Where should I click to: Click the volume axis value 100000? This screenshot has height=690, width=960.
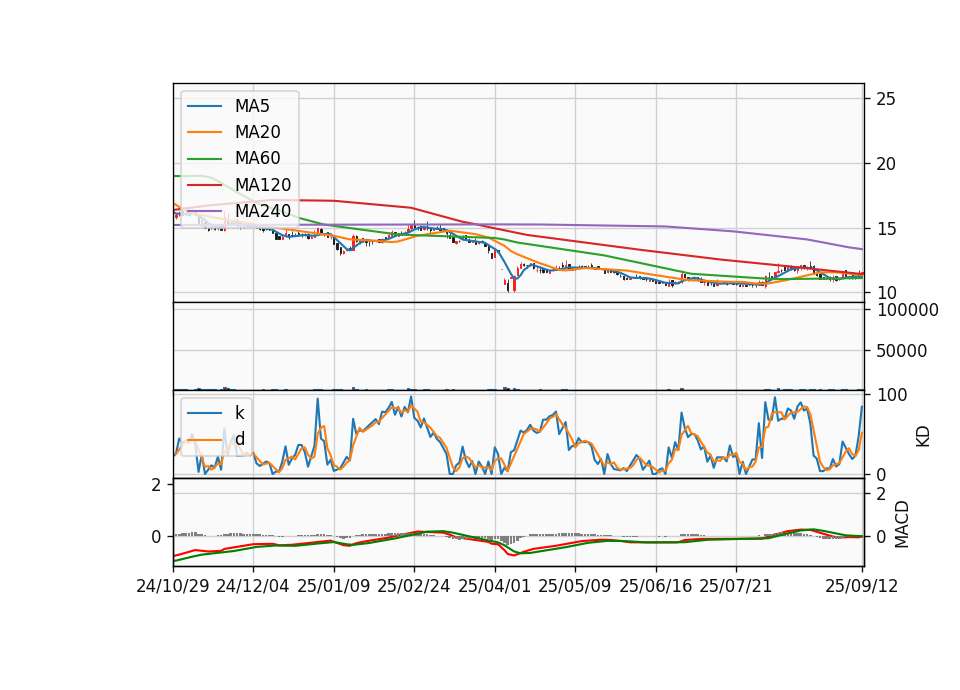(908, 310)
